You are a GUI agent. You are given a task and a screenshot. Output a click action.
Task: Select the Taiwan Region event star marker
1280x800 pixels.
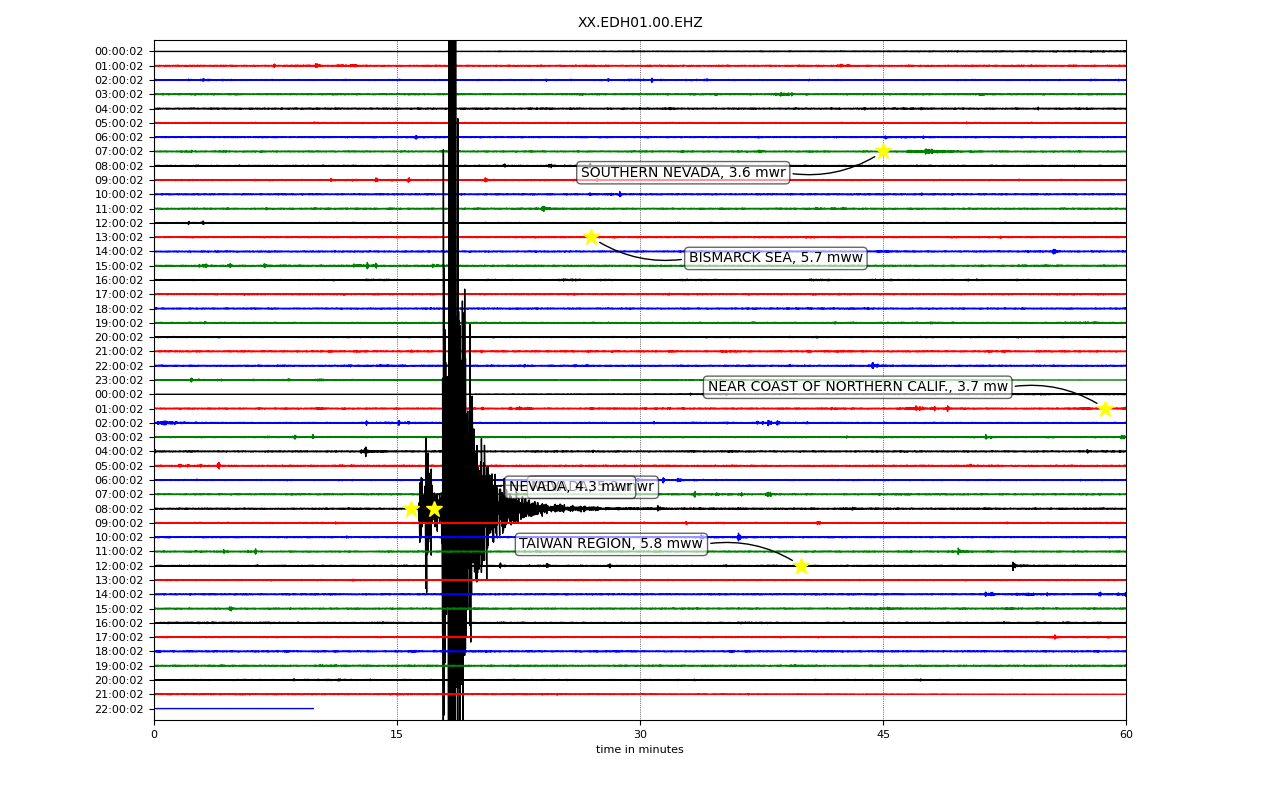[801, 566]
